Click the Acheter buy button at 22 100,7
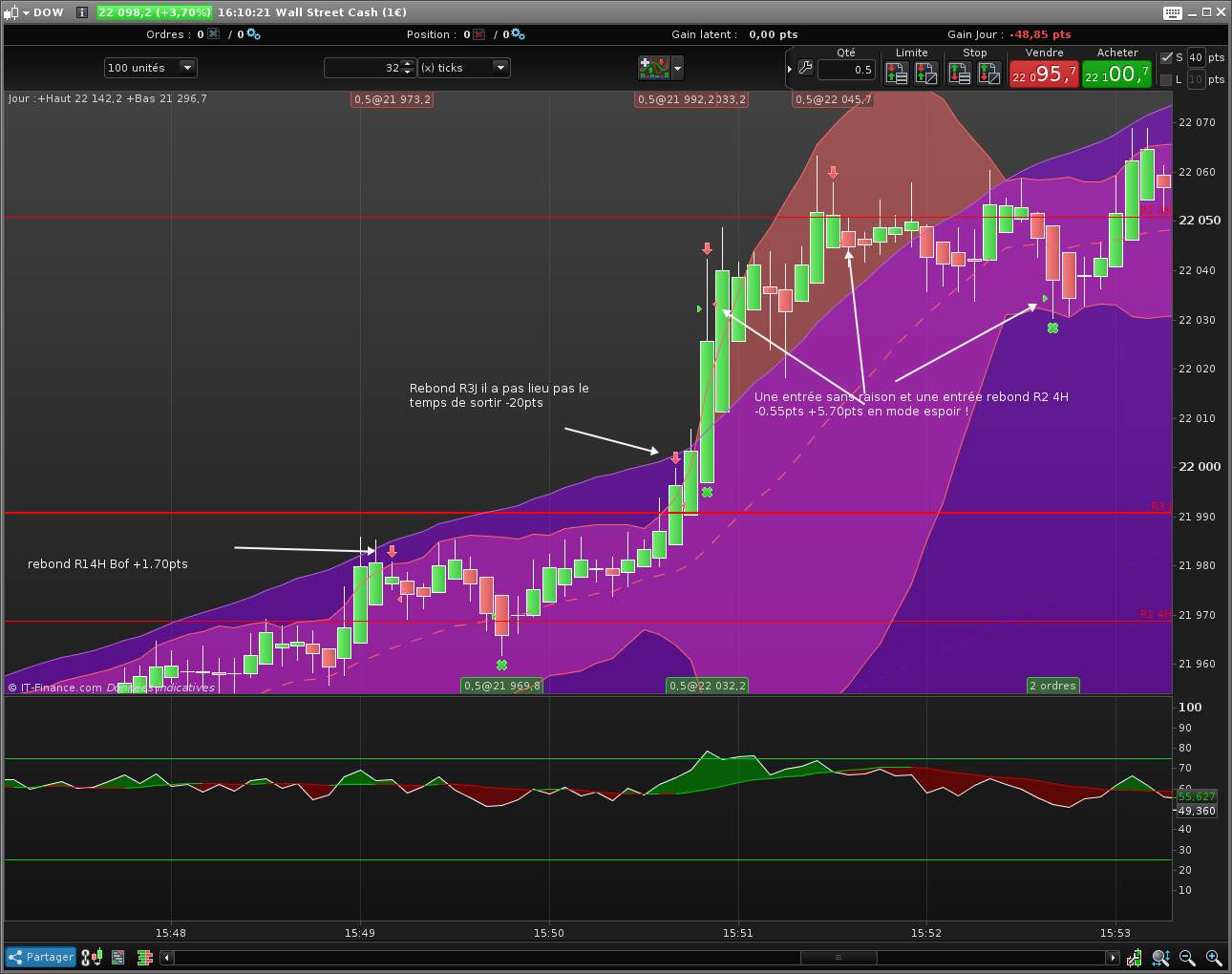This screenshot has width=1232, height=974. (1116, 74)
